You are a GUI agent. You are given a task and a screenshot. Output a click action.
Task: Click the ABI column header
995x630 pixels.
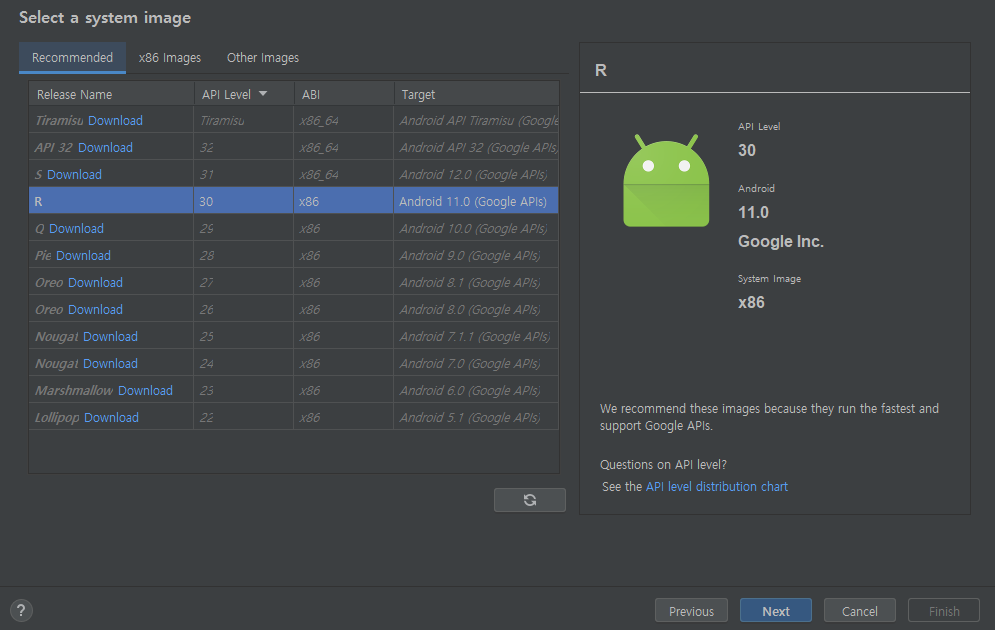pyautogui.click(x=344, y=94)
